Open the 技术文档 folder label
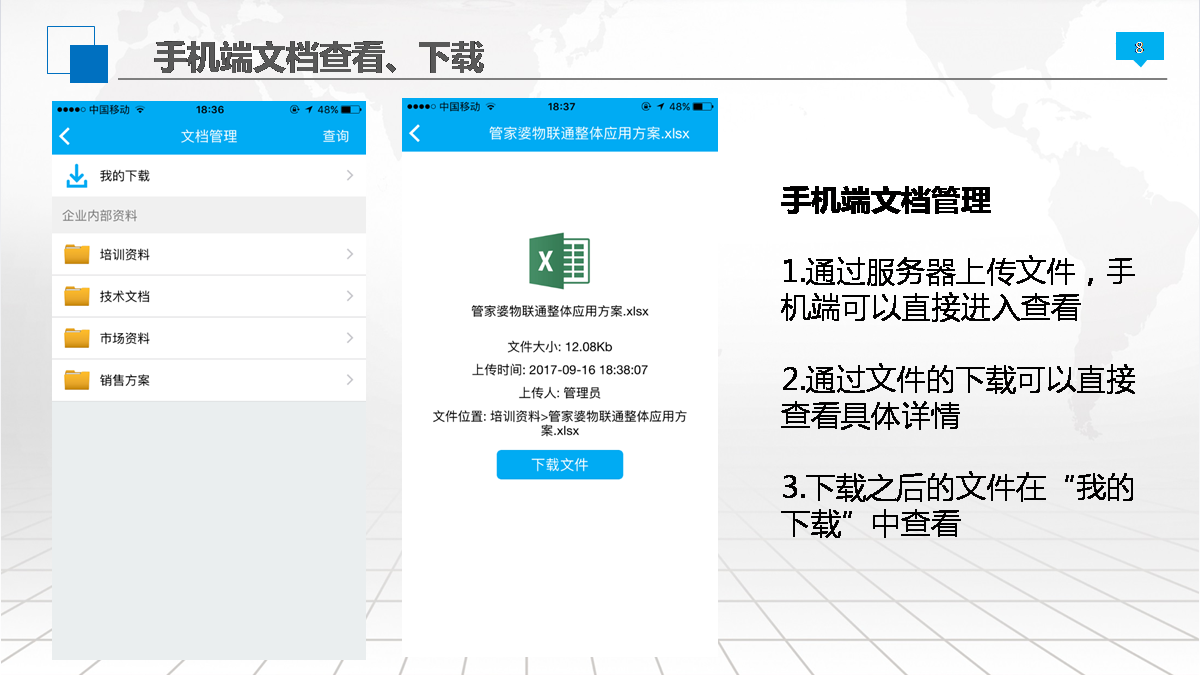 pos(125,297)
